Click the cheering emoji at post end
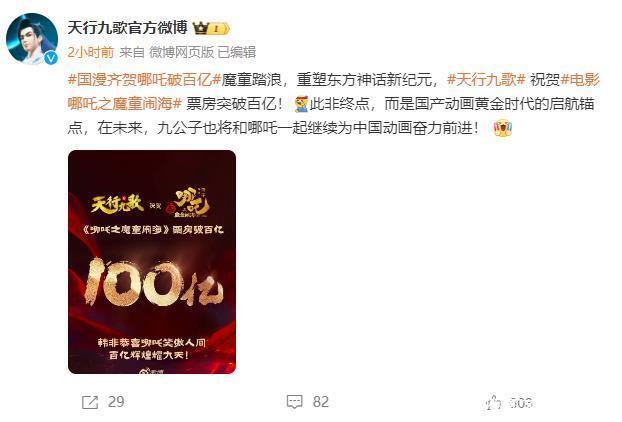 click(x=503, y=128)
